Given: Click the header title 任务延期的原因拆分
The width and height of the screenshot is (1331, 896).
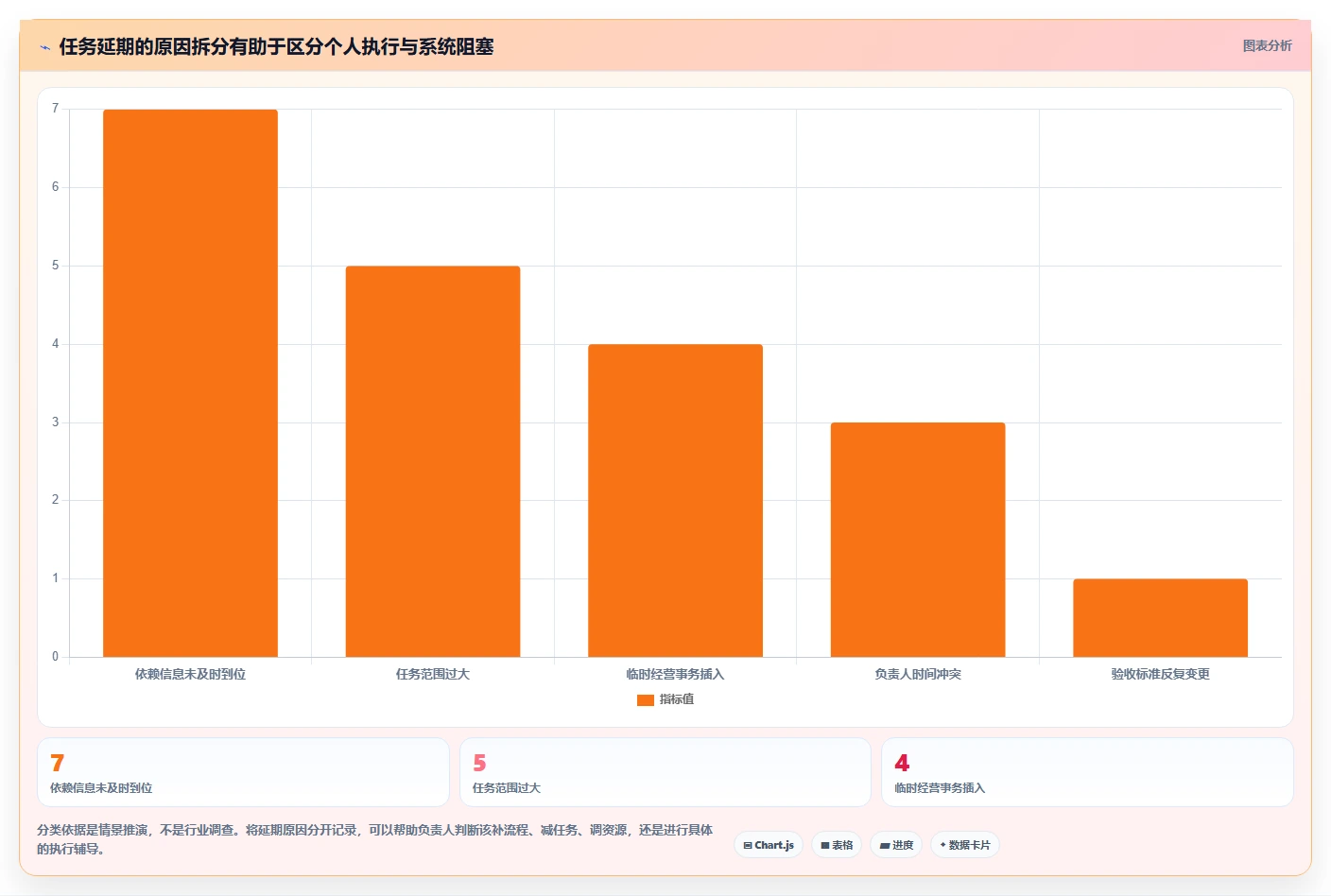Looking at the screenshot, I should 276,47.
